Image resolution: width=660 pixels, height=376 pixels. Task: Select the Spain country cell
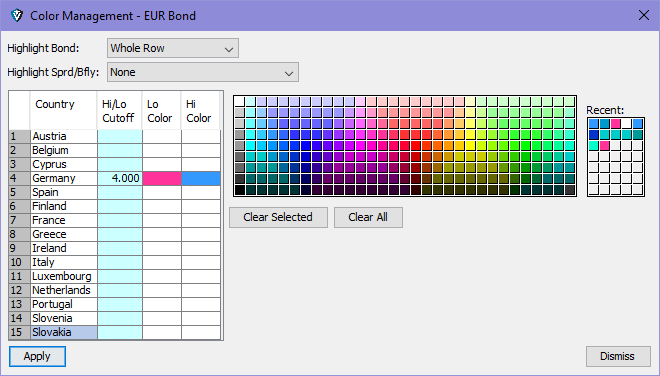(64, 192)
